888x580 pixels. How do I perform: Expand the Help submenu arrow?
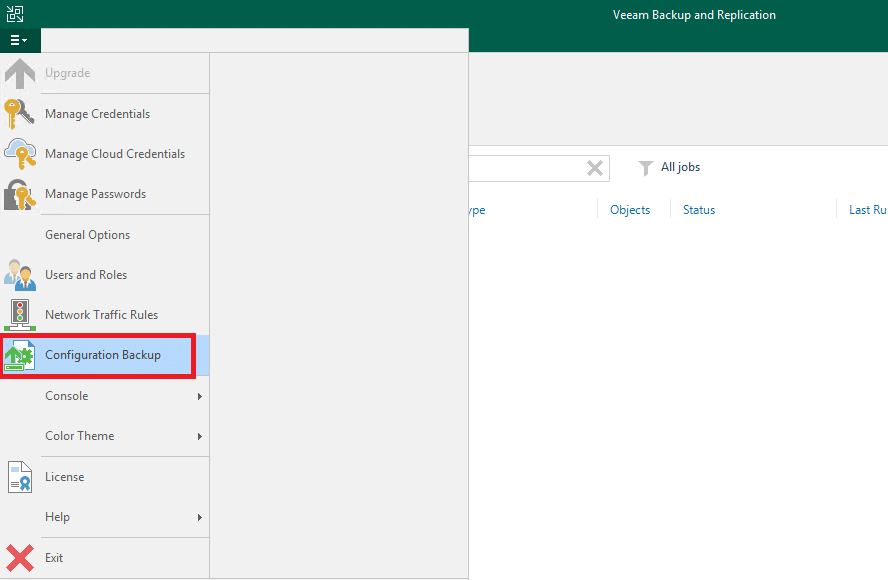click(x=199, y=517)
